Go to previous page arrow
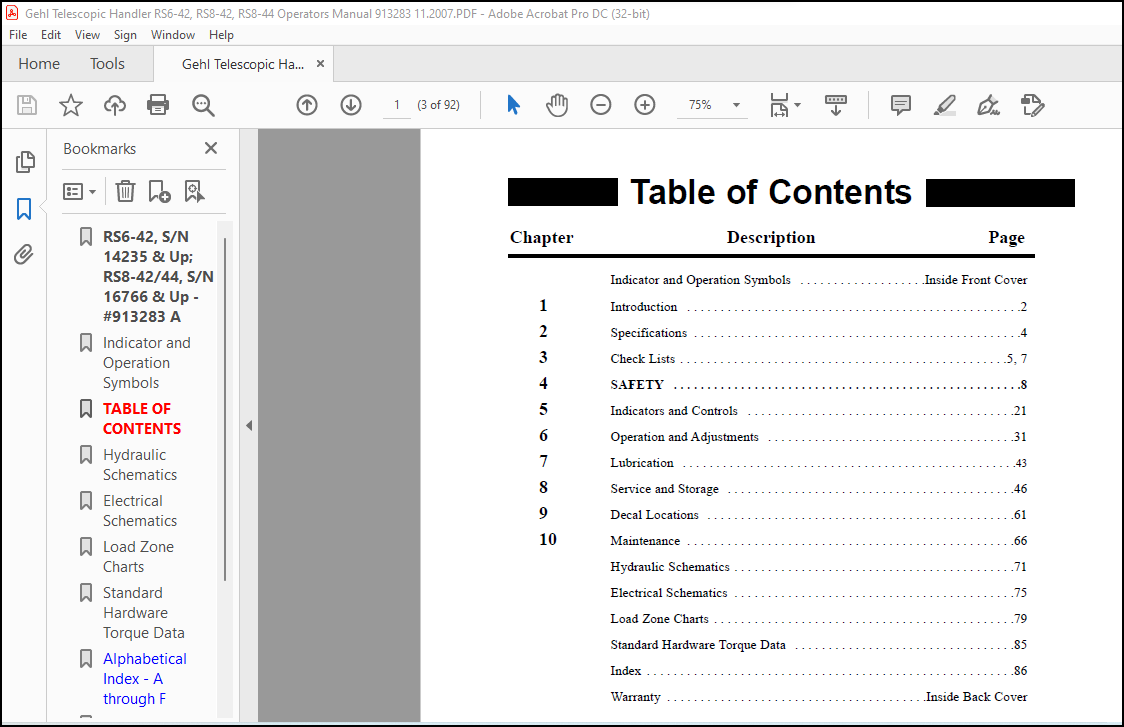 coord(307,105)
